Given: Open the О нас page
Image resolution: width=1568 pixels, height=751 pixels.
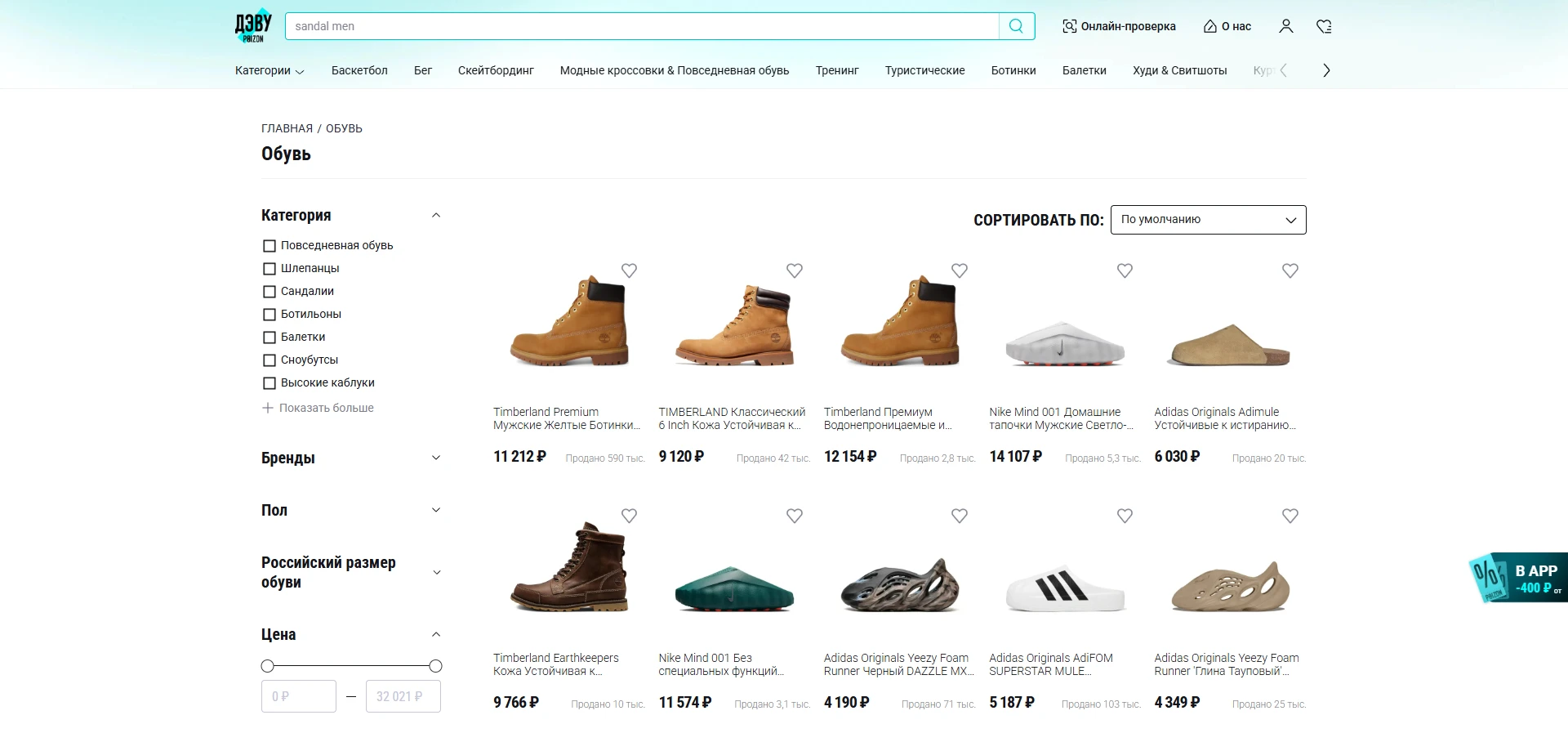Looking at the screenshot, I should pos(1227,26).
